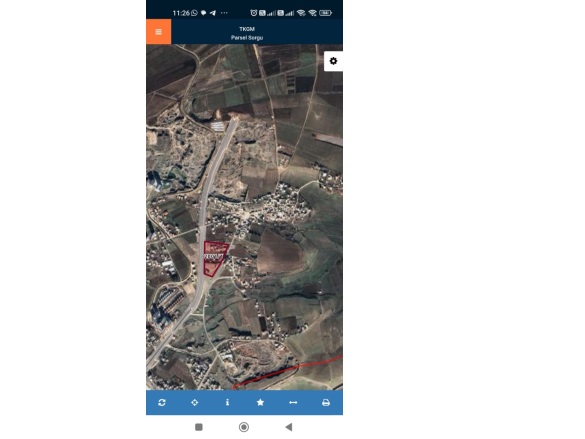The image size is (585, 439).
Task: Tap the Android home circle button
Action: 244,427
